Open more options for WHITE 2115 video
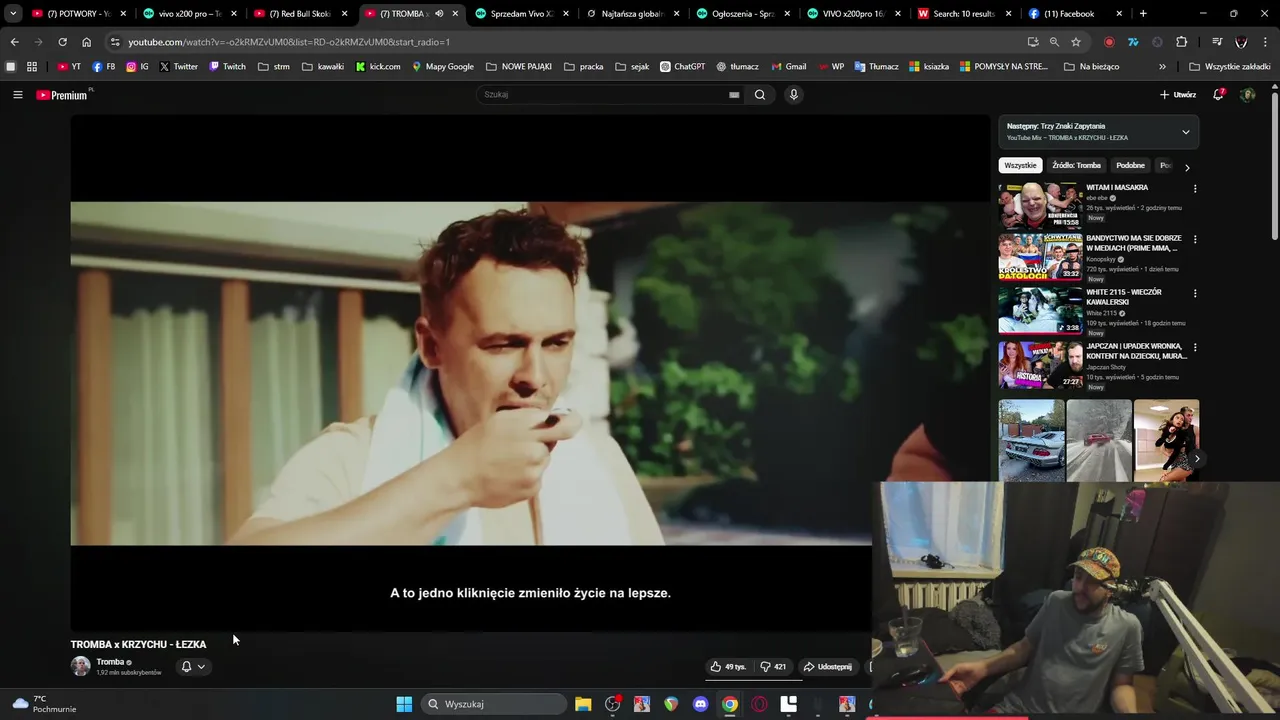Image resolution: width=1280 pixels, height=720 pixels. 1194,294
